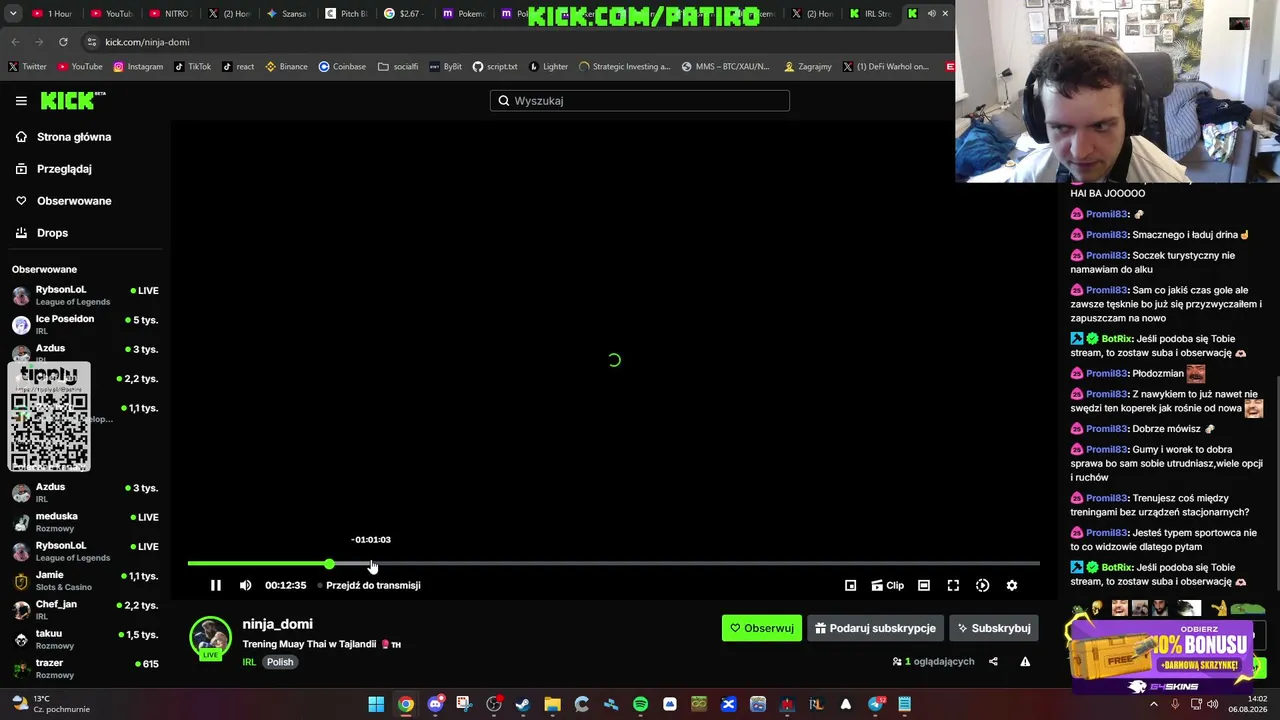Mute the player volume
This screenshot has width=1280, height=720.
(246, 586)
